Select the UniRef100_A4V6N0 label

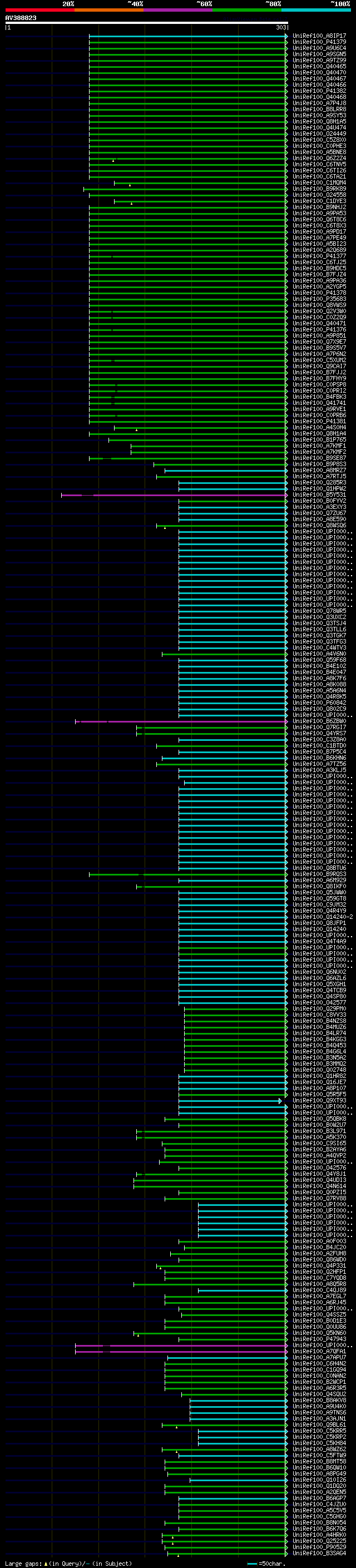(319, 654)
